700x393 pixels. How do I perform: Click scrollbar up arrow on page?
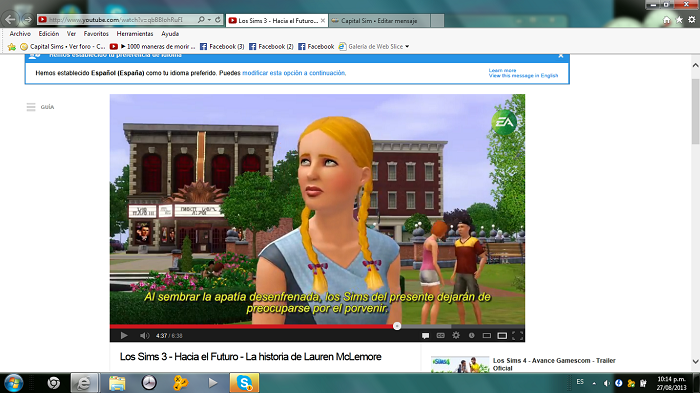pyautogui.click(x=695, y=65)
